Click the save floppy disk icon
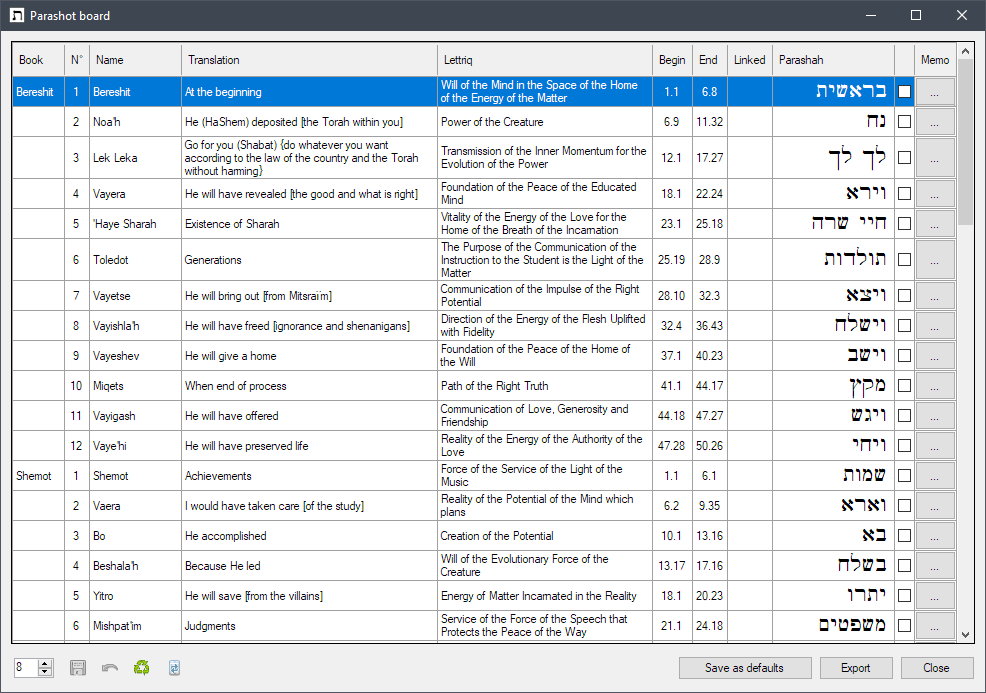 tap(78, 668)
